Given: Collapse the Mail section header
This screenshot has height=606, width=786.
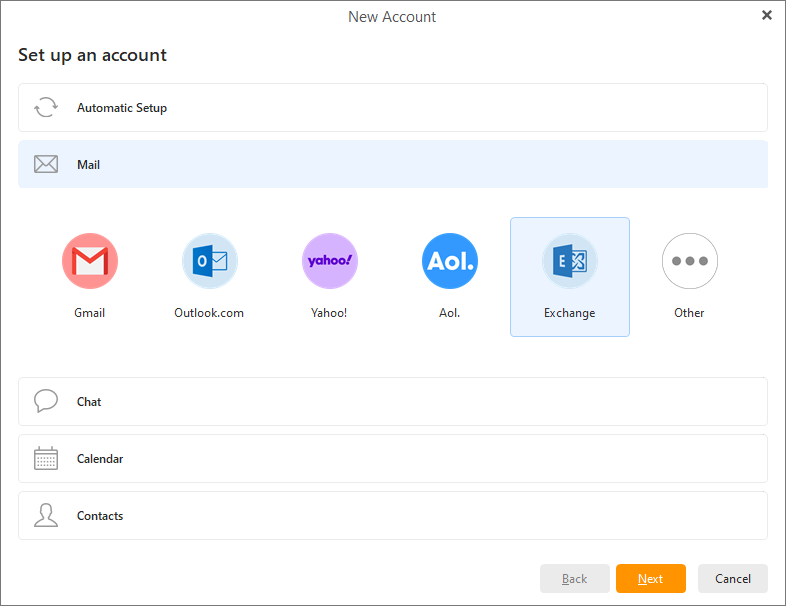Looking at the screenshot, I should pos(393,164).
